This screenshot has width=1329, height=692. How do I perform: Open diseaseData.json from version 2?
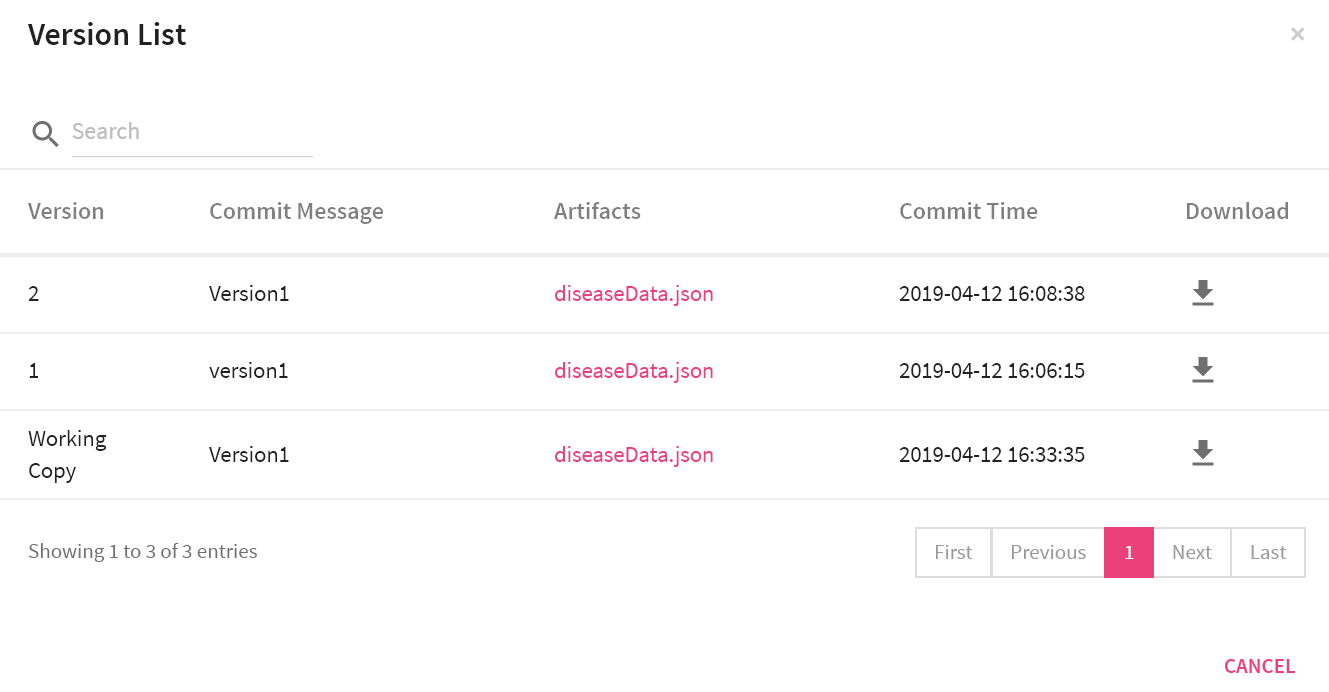[634, 293]
